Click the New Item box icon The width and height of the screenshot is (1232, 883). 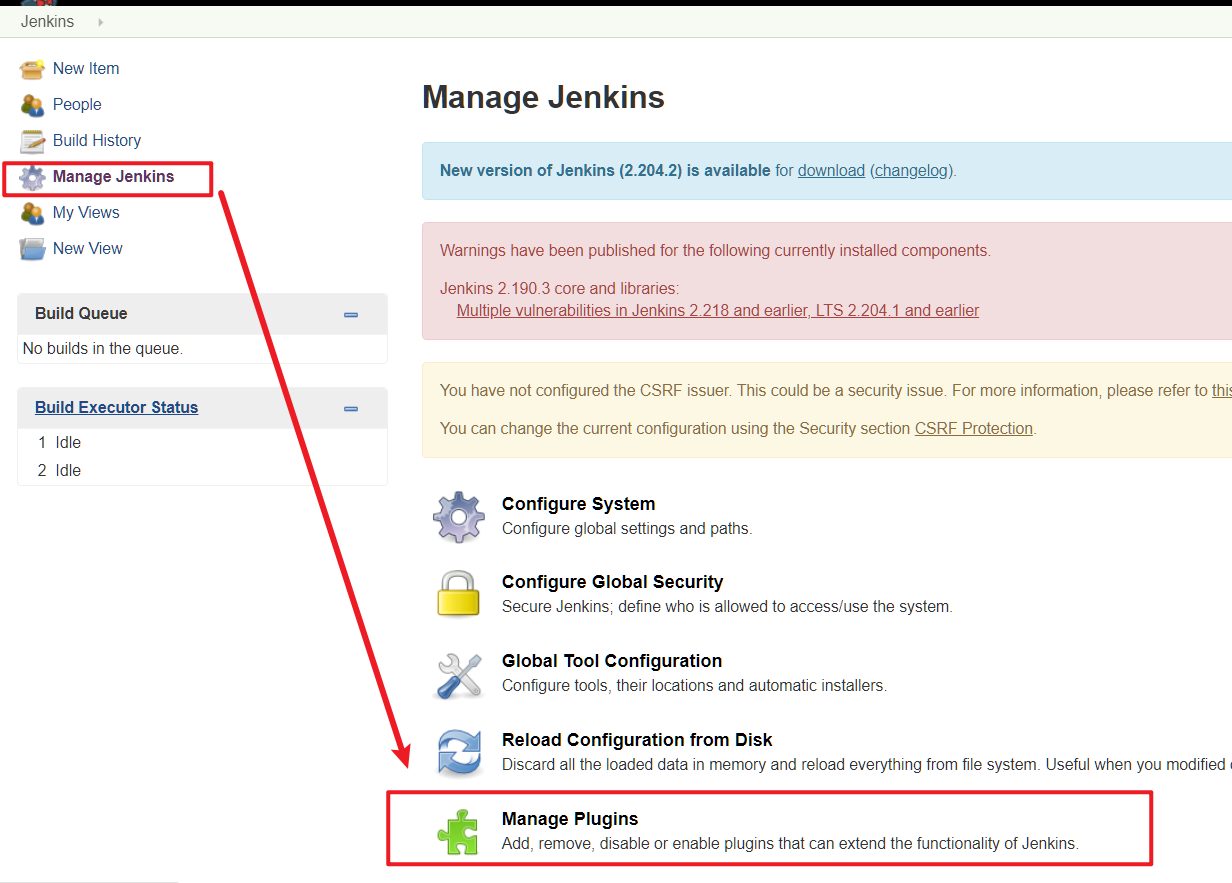click(x=33, y=69)
